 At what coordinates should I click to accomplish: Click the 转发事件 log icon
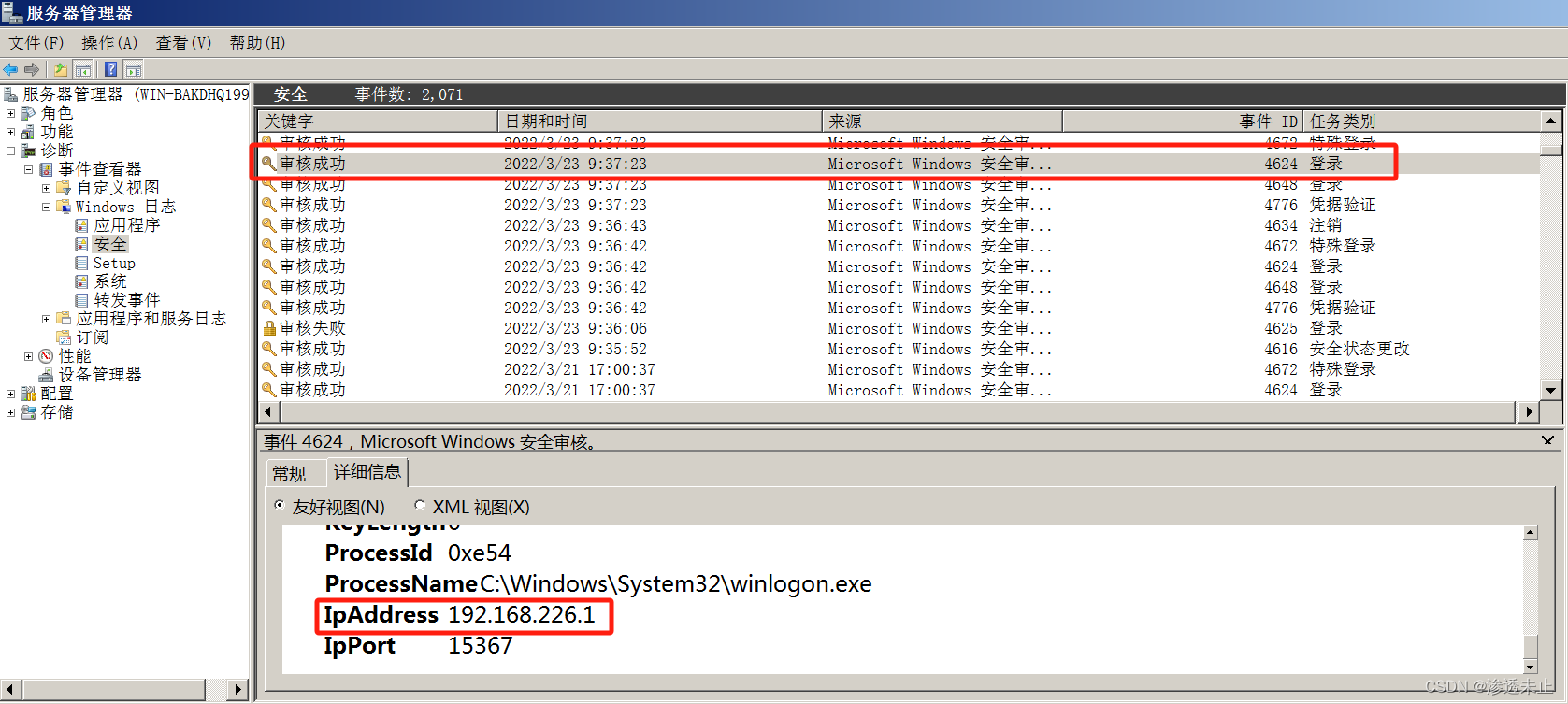(x=81, y=300)
